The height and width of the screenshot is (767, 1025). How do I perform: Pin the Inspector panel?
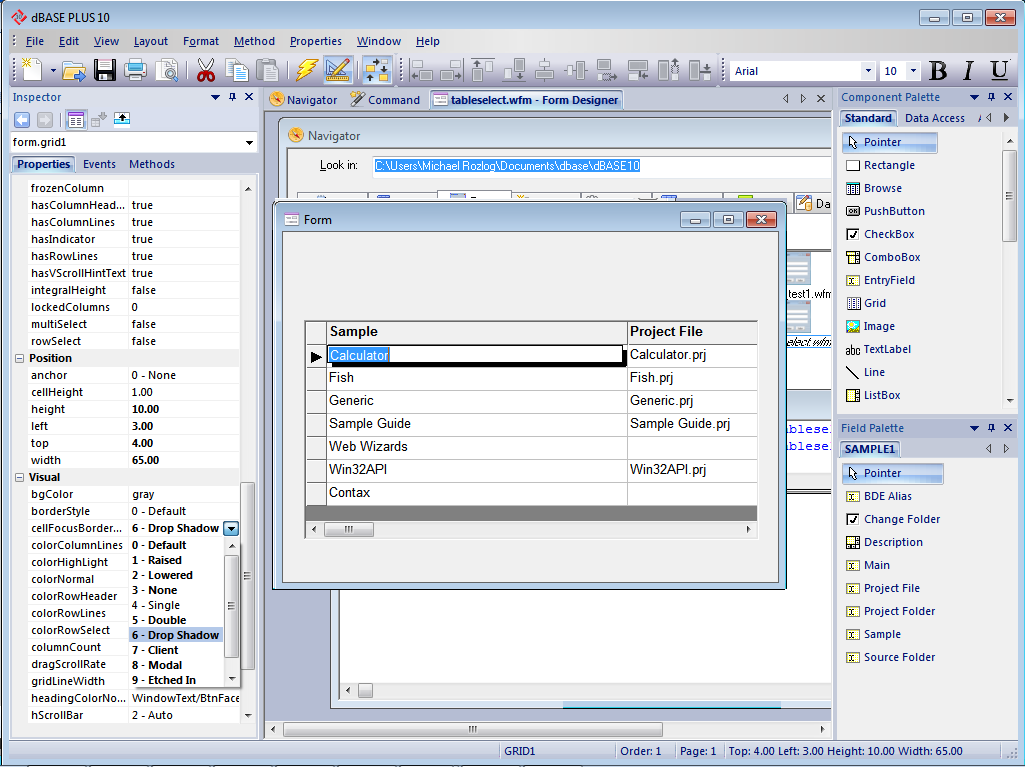232,97
